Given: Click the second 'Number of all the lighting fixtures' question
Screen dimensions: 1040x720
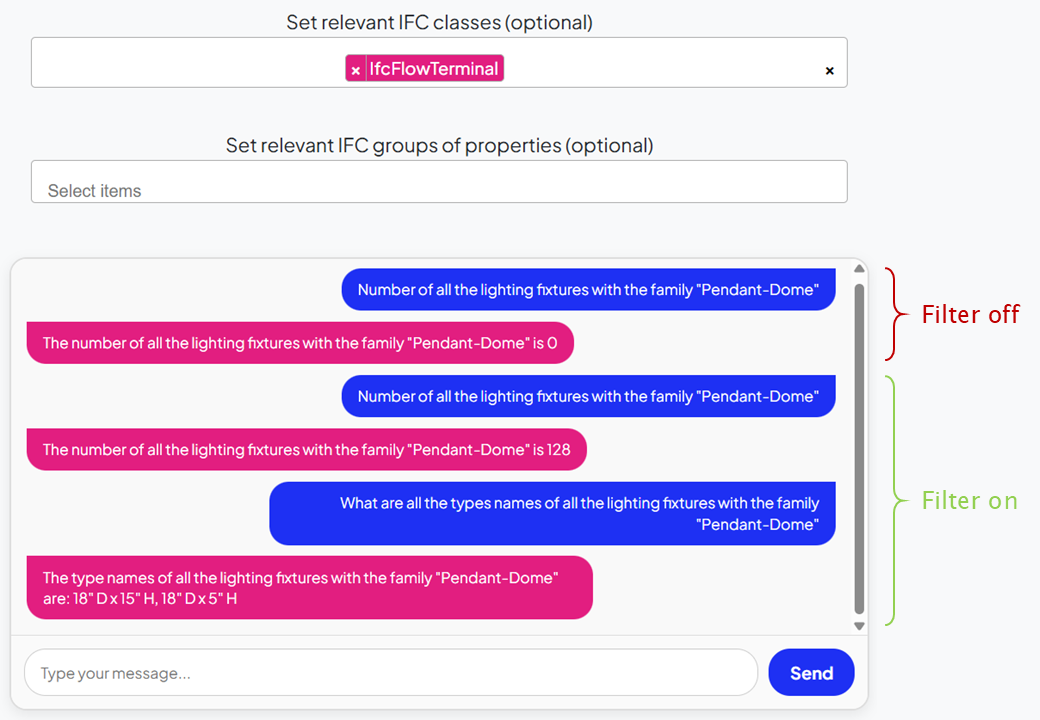Looking at the screenshot, I should [588, 397].
